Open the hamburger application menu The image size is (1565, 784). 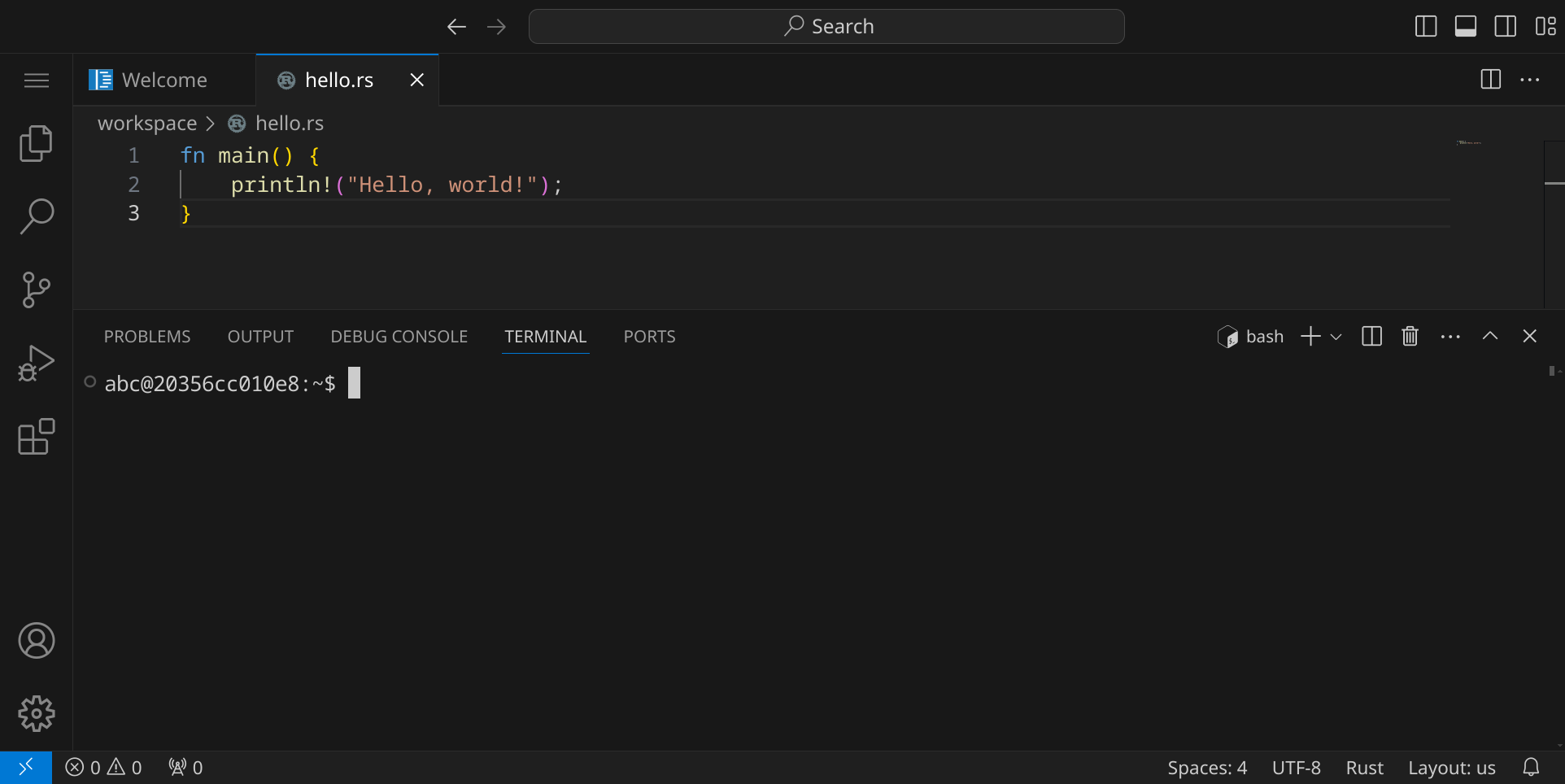(x=36, y=80)
